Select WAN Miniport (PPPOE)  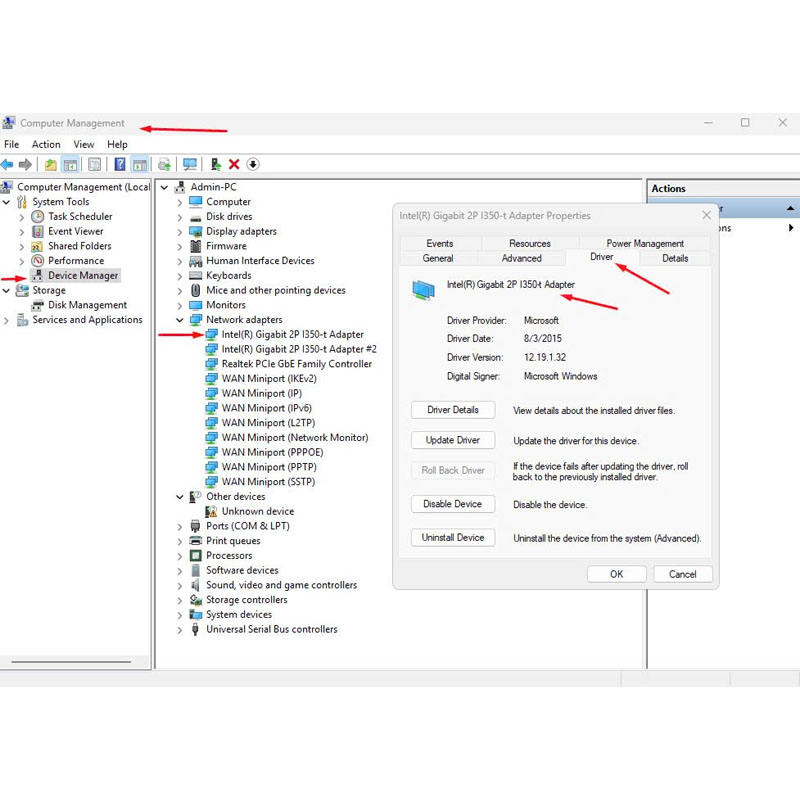click(272, 452)
